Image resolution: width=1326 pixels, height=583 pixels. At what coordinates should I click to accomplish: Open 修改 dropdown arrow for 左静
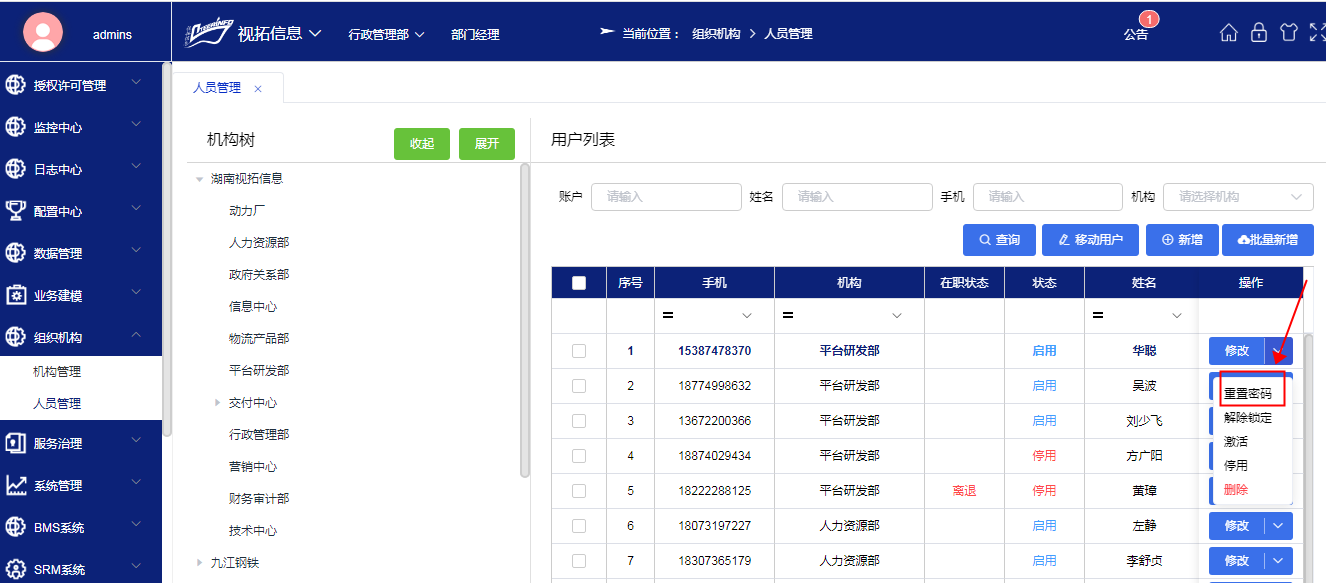tap(1279, 526)
